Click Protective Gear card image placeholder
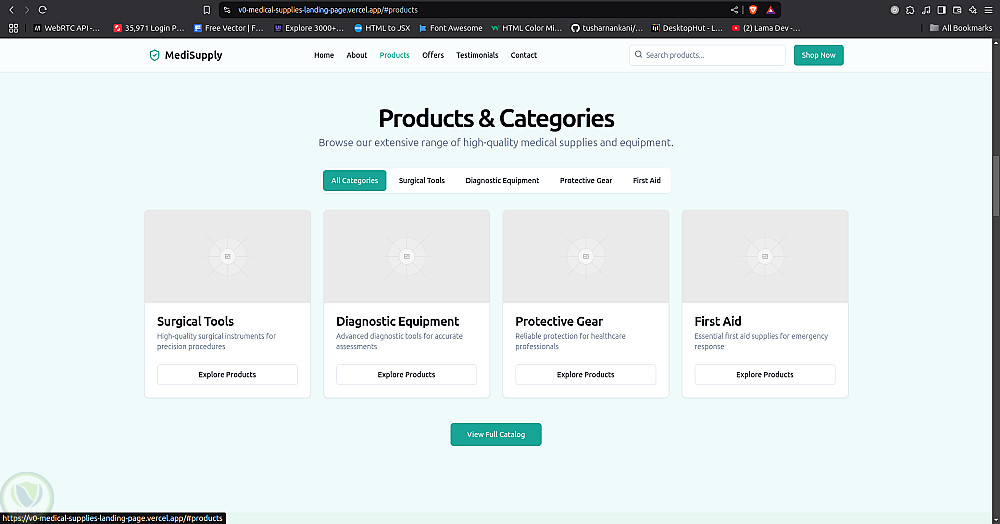This screenshot has height=524, width=1000. point(586,256)
